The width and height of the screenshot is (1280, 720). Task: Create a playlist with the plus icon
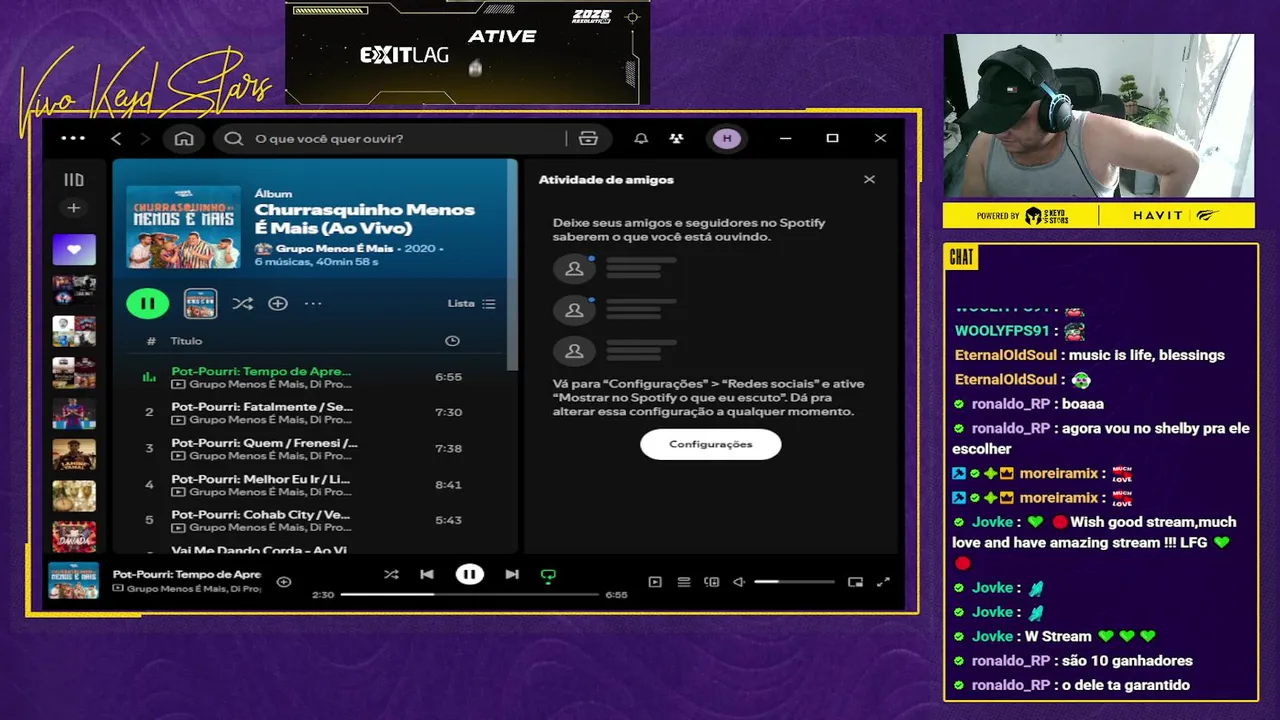pos(73,208)
